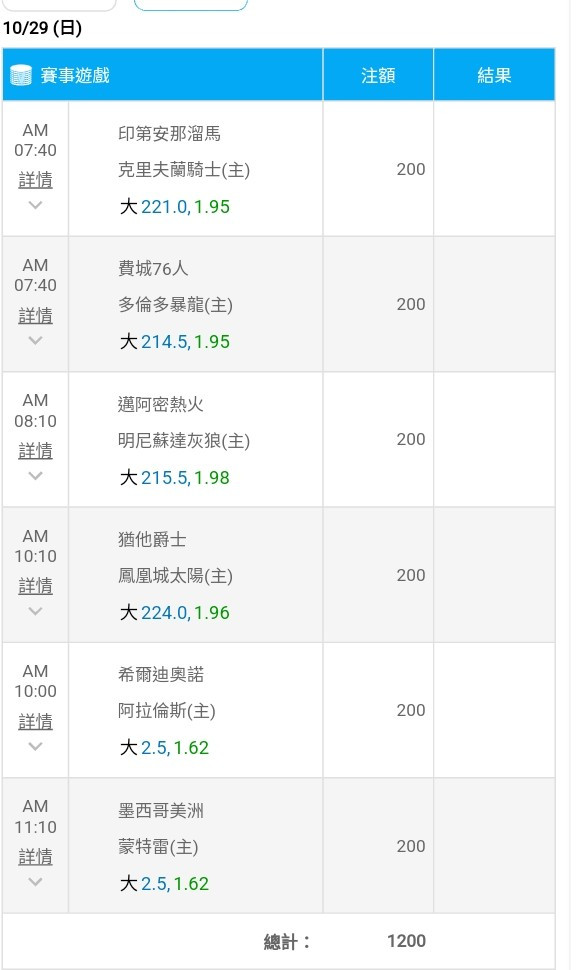Click the outlined button above the date
Screen dimensions: 586x970
click(191, 5)
